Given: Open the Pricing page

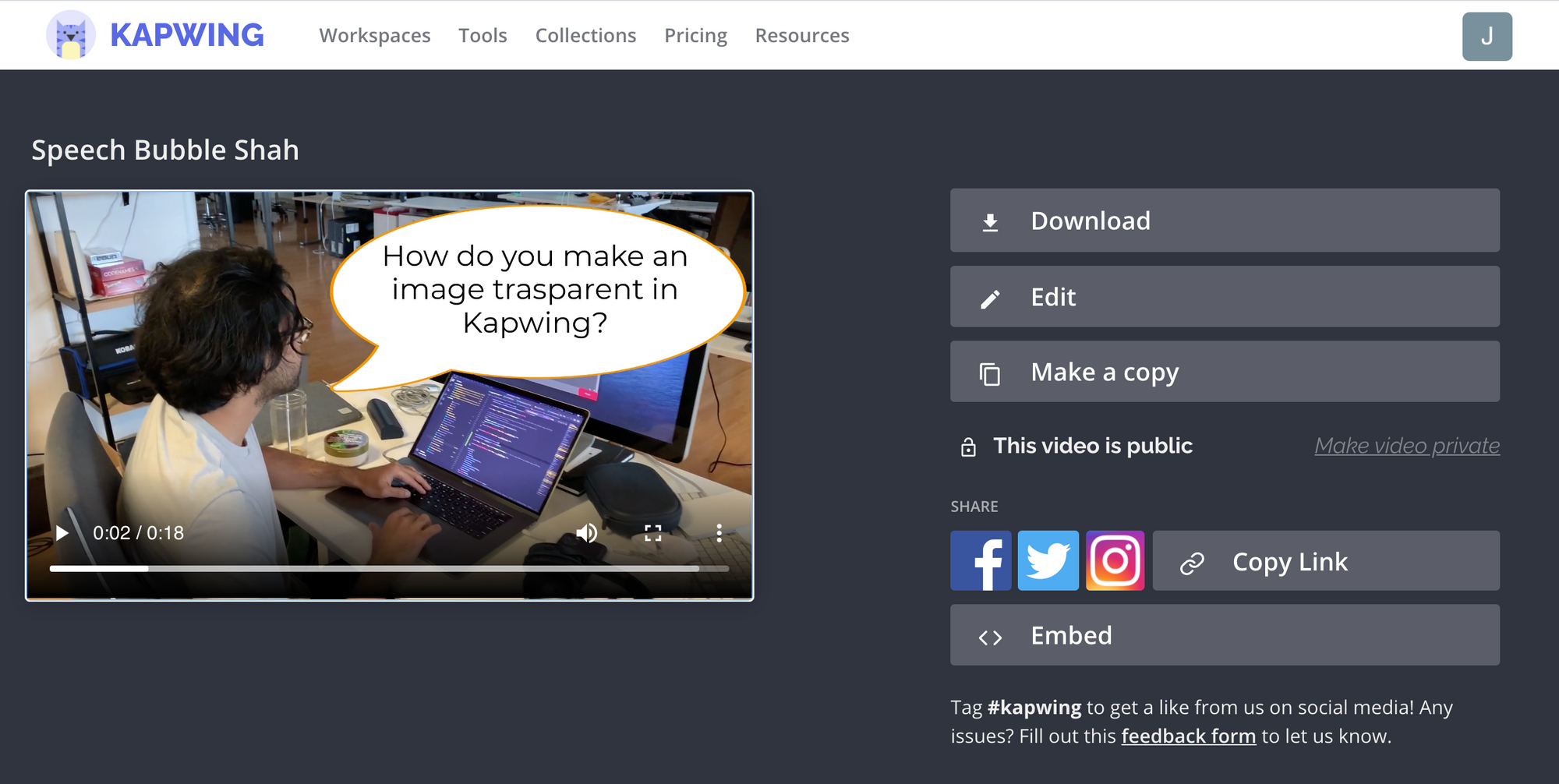Looking at the screenshot, I should [x=695, y=35].
